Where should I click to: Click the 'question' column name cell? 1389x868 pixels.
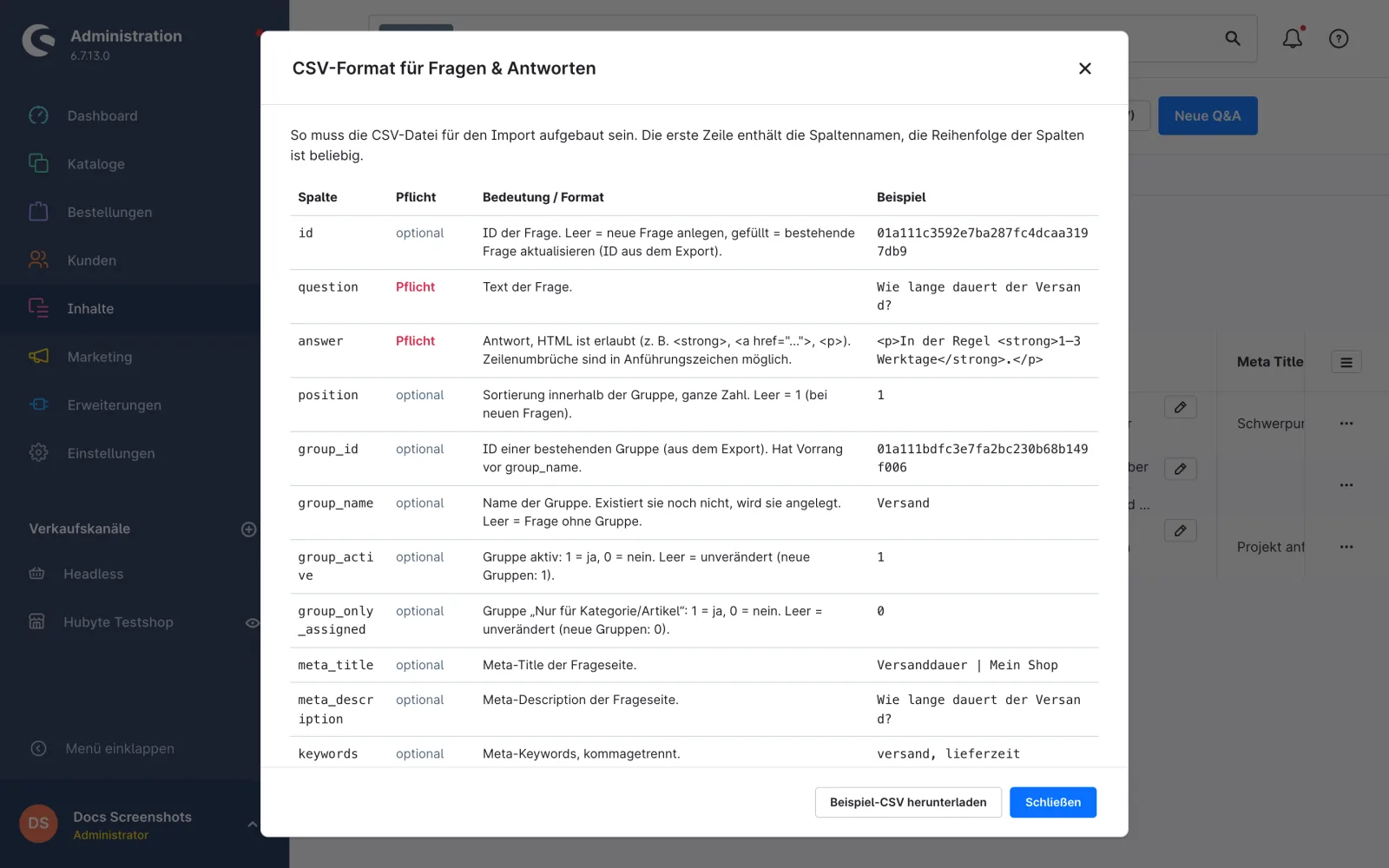(x=328, y=287)
